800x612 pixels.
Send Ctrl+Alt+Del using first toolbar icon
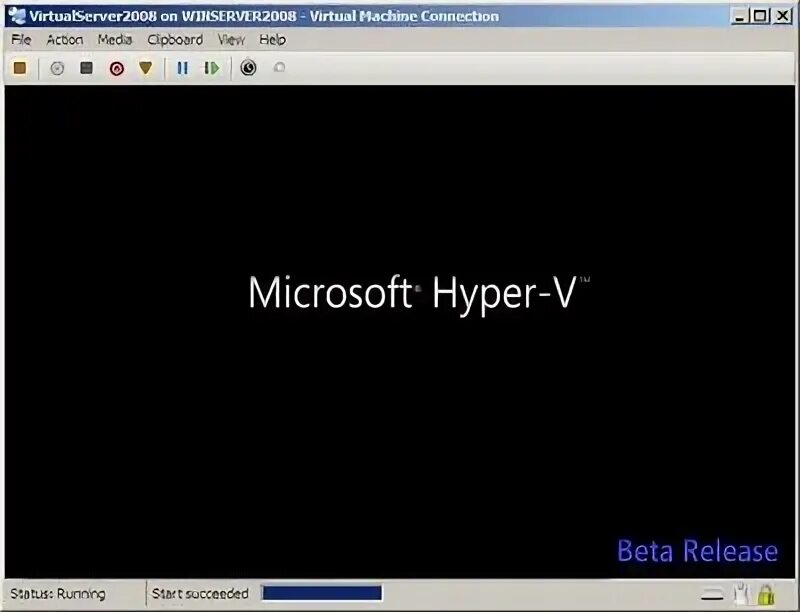click(20, 68)
